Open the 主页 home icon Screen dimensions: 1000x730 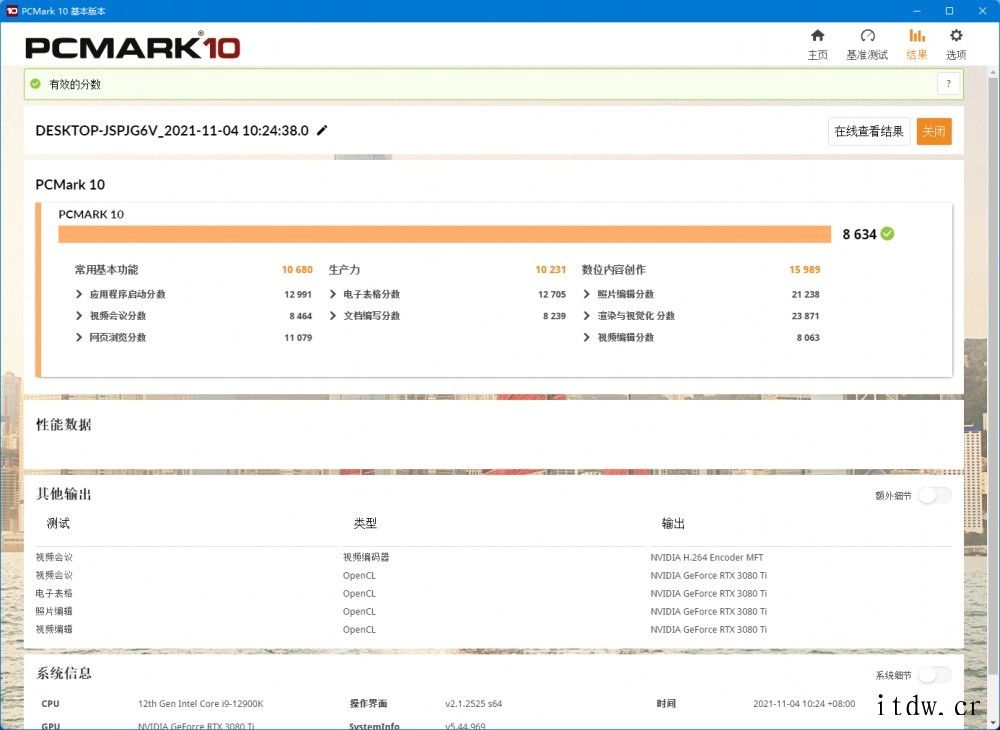coord(818,36)
